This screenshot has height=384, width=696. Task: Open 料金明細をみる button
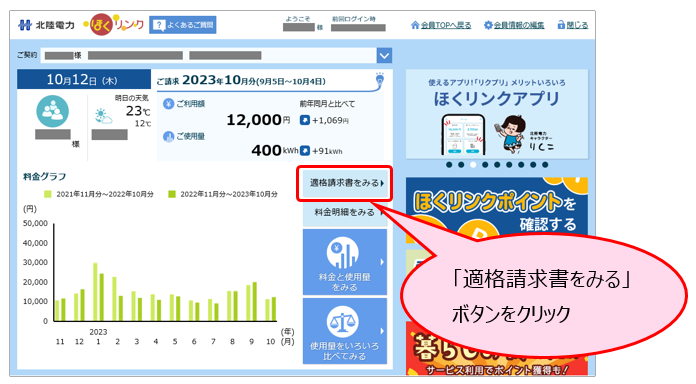pos(345,213)
